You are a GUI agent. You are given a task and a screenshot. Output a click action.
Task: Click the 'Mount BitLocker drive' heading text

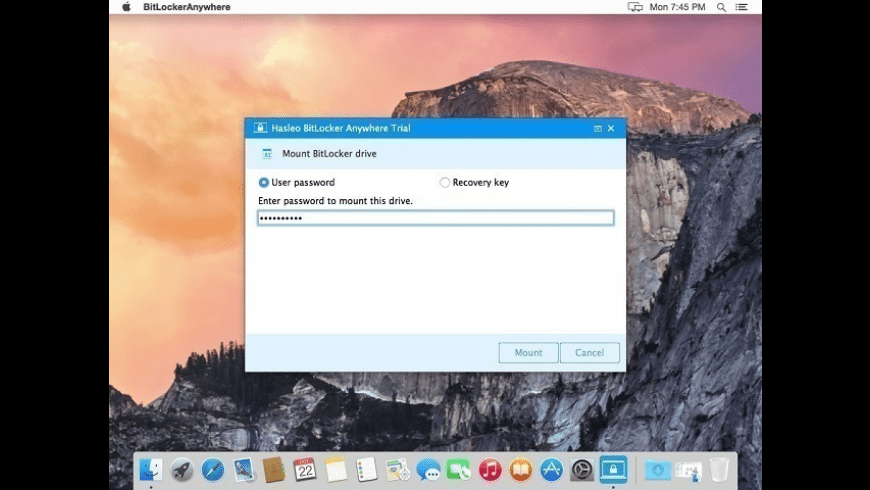pyautogui.click(x=329, y=154)
